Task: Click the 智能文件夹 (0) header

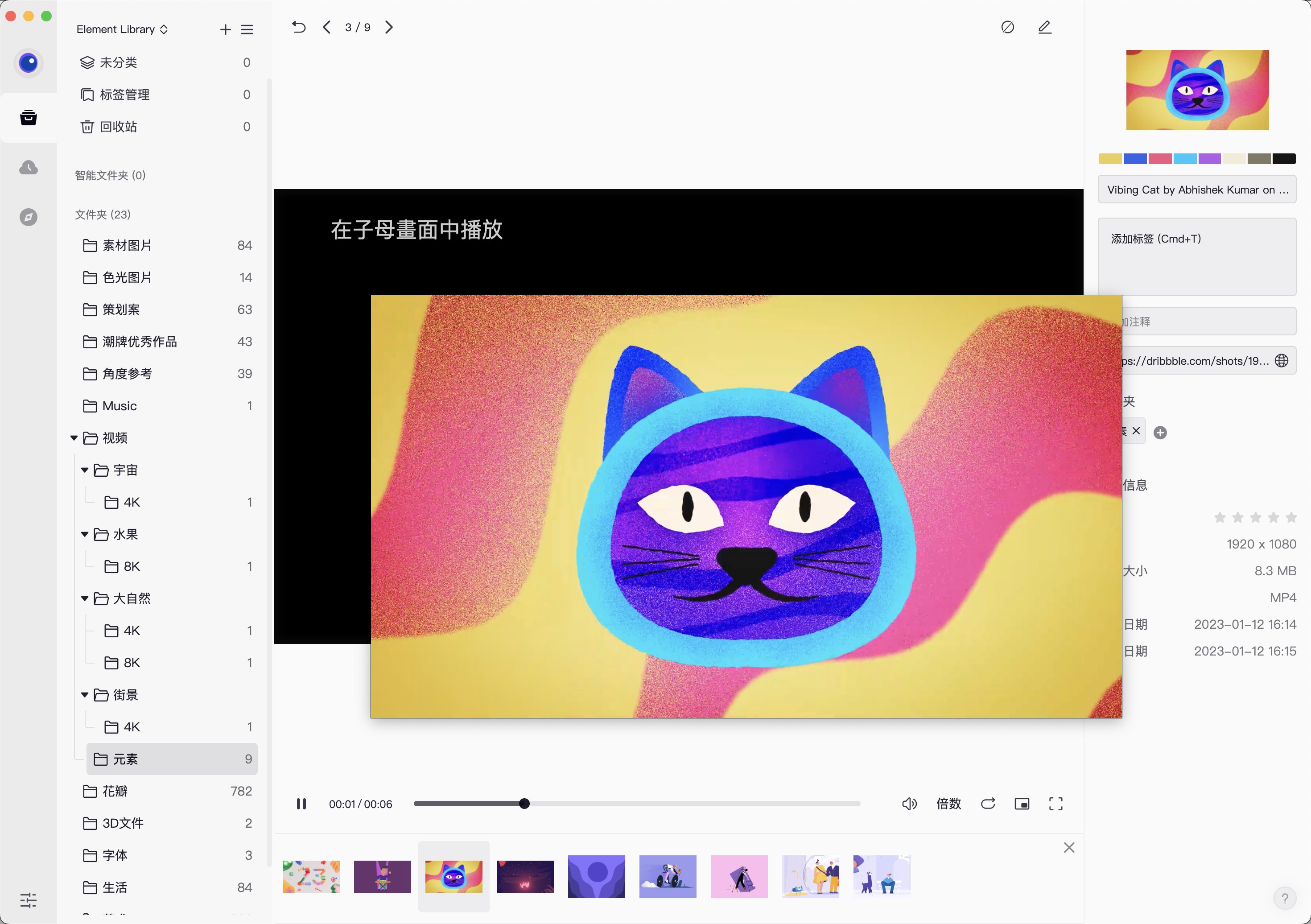Action: (x=110, y=175)
